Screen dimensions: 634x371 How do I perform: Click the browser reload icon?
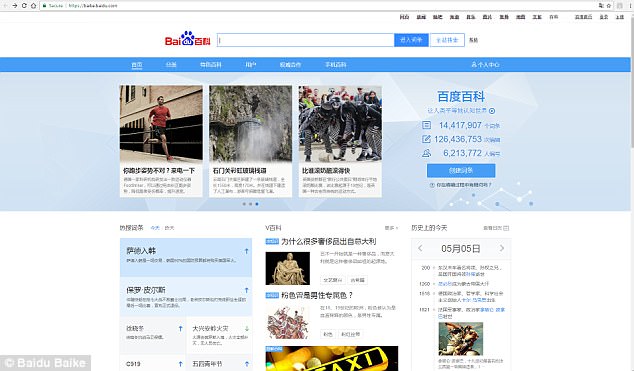[24, 6]
